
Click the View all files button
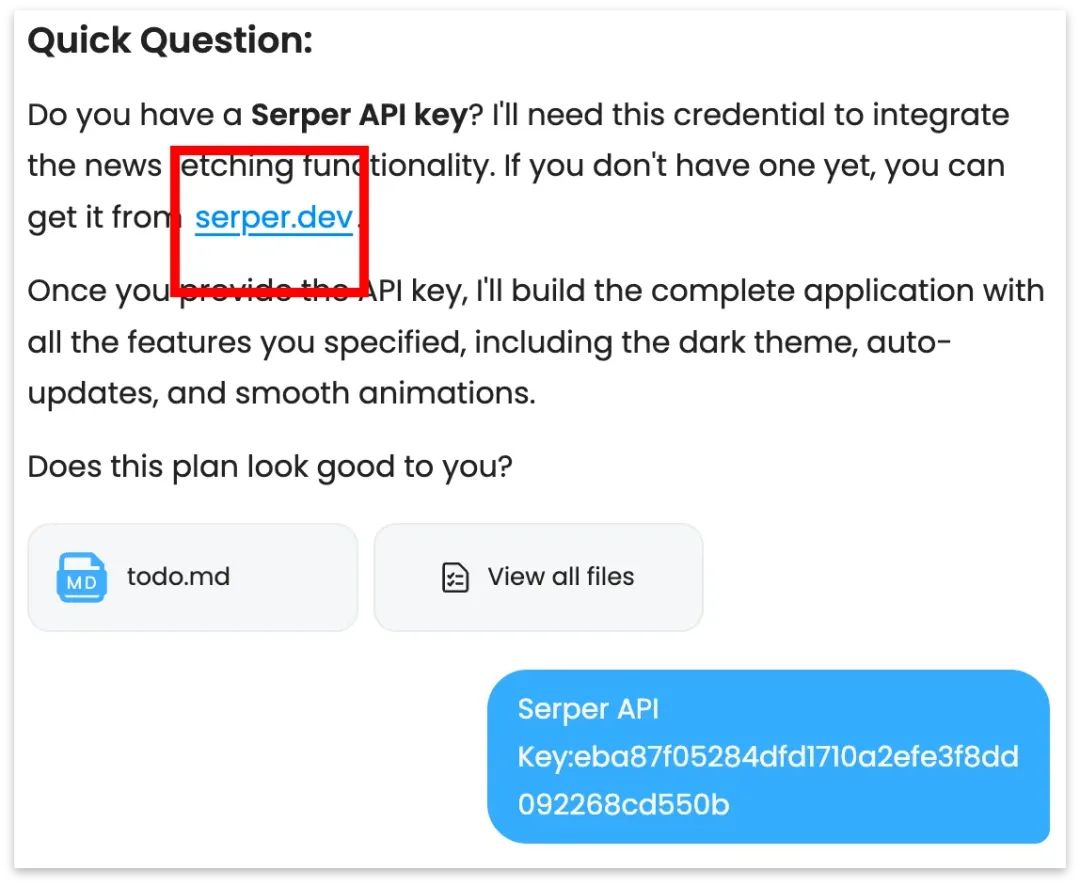coord(538,577)
